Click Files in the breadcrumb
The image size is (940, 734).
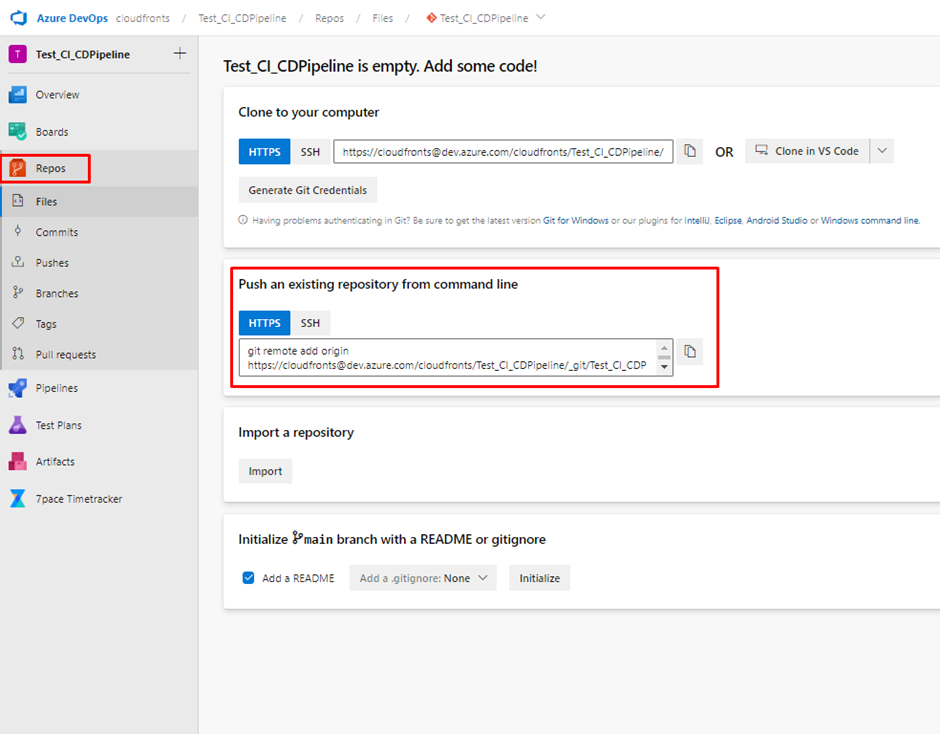(382, 18)
